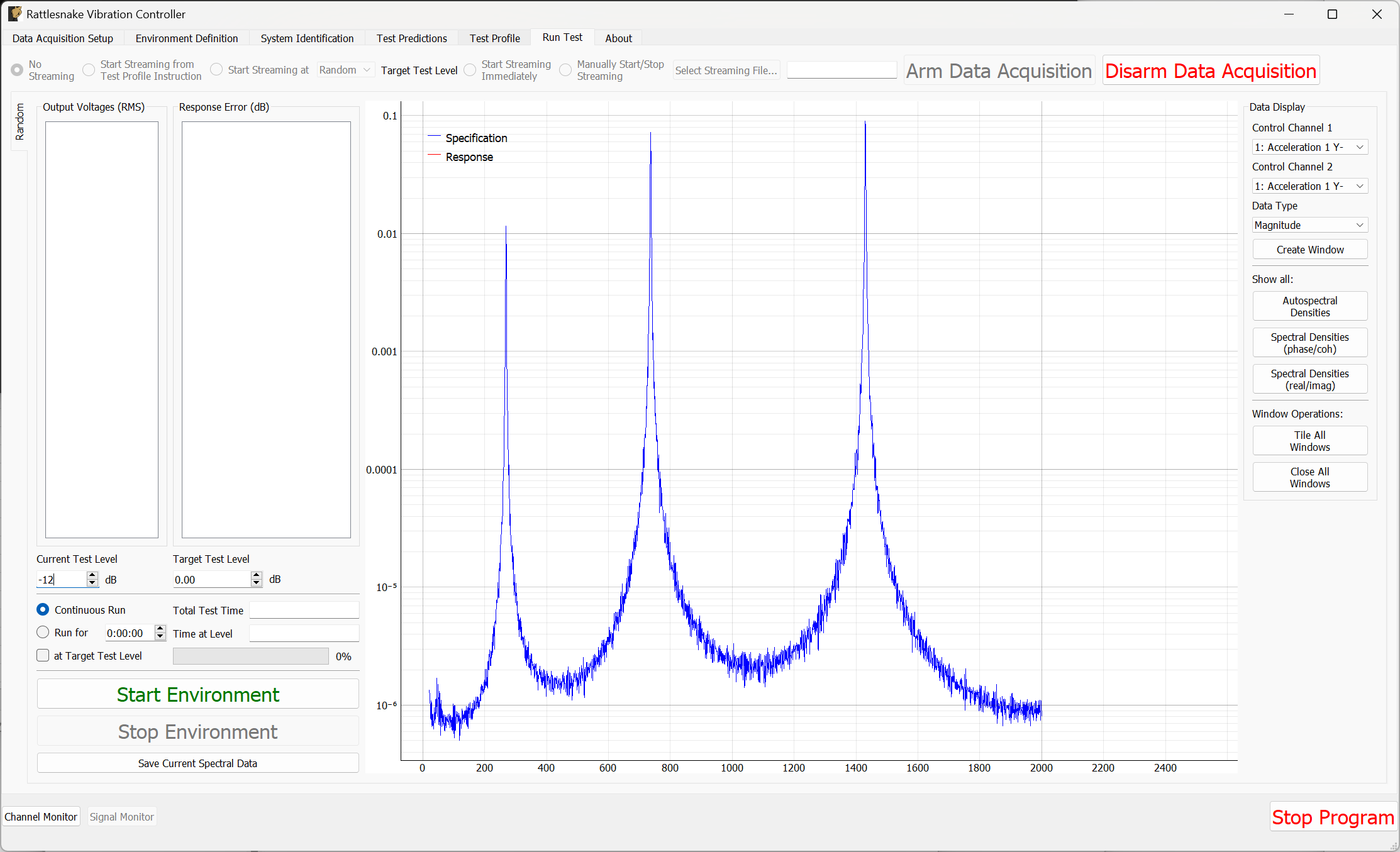Screen dimensions: 1400x852
Task: Click Create Window under Data Display
Action: [1309, 249]
